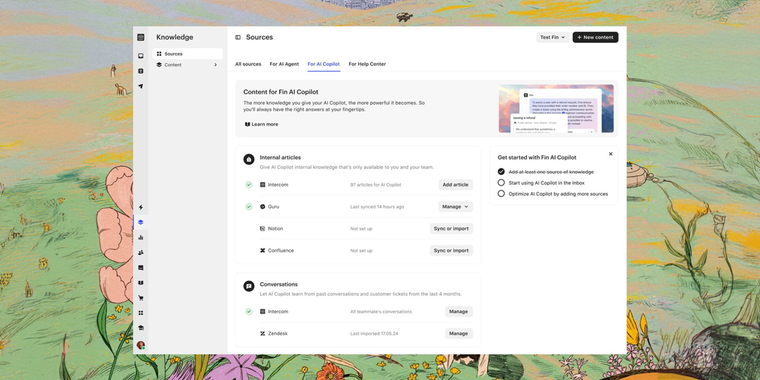760x380 pixels.
Task: Click the Conversations chat bubble icon
Action: [x=249, y=286]
